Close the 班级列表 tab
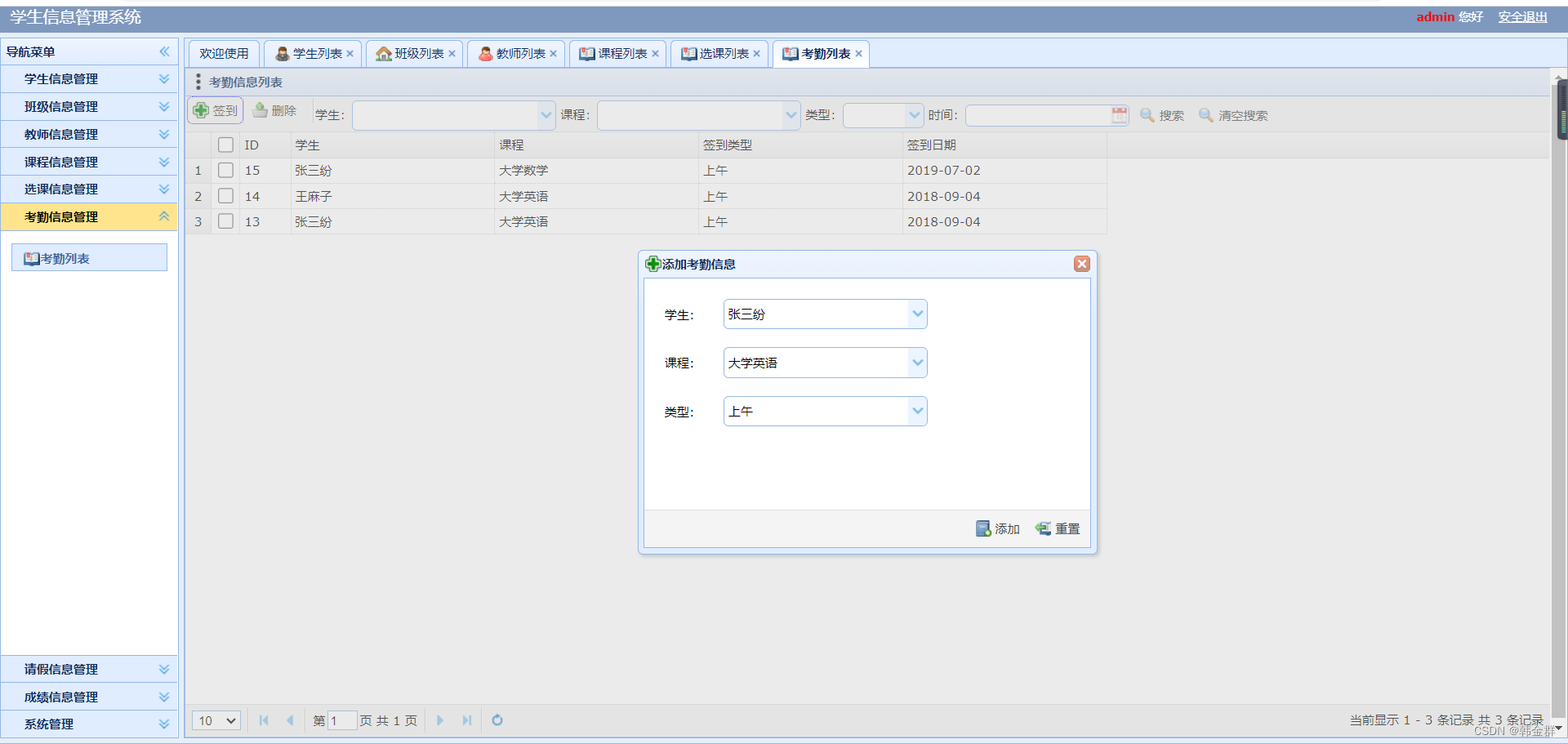Image resolution: width=1568 pixels, height=744 pixels. click(x=452, y=54)
